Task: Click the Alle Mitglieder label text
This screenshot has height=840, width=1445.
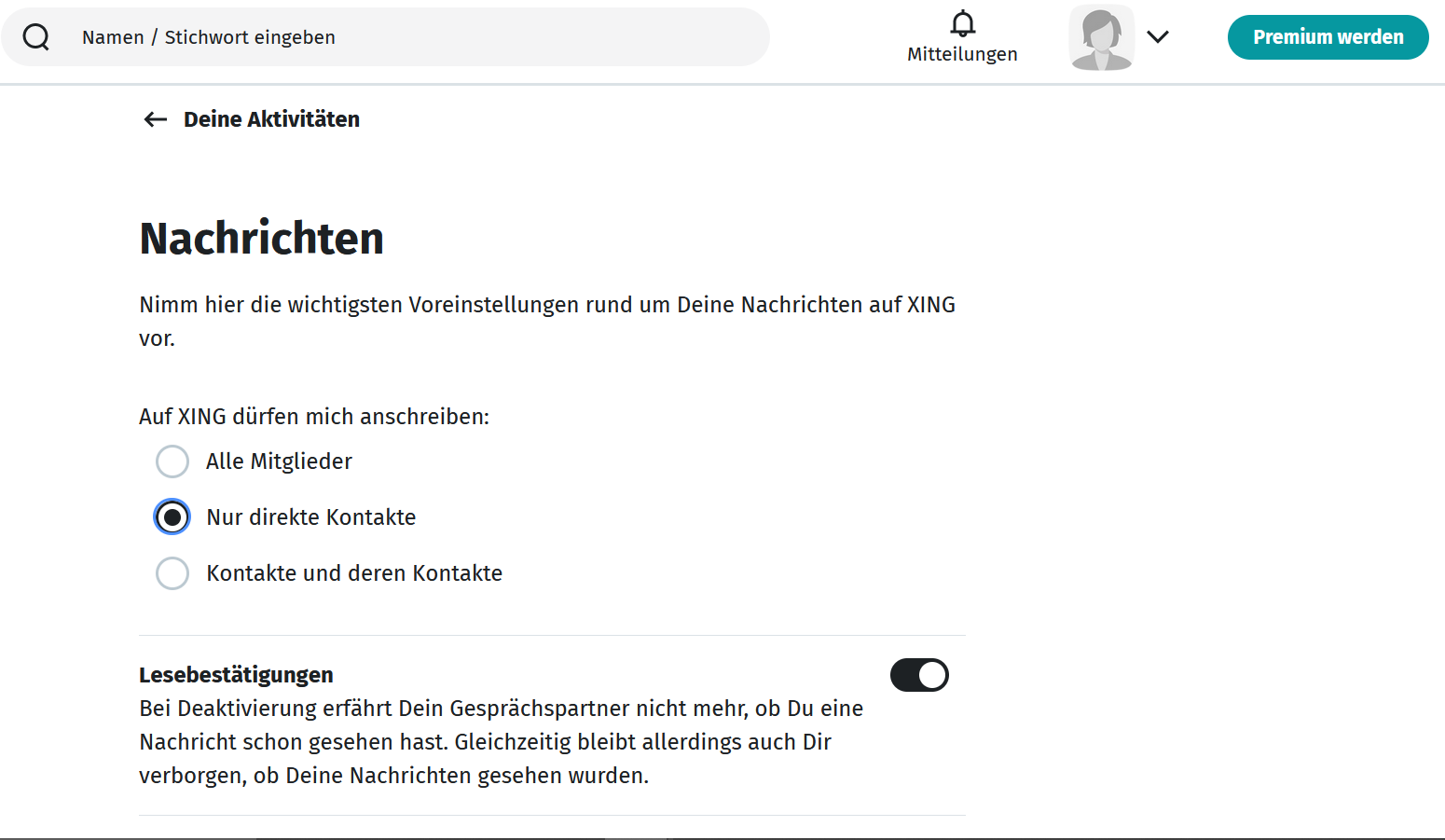Action: (x=279, y=461)
